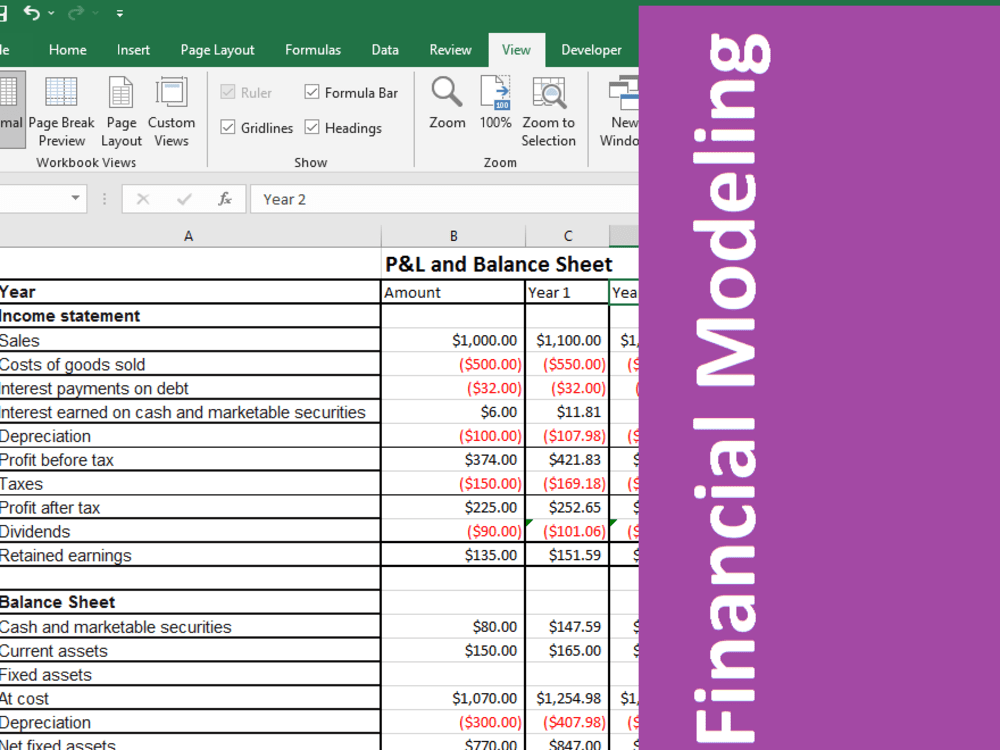This screenshot has height=750, width=1000.
Task: Toggle the Formula Bar checkbox
Action: (x=315, y=92)
